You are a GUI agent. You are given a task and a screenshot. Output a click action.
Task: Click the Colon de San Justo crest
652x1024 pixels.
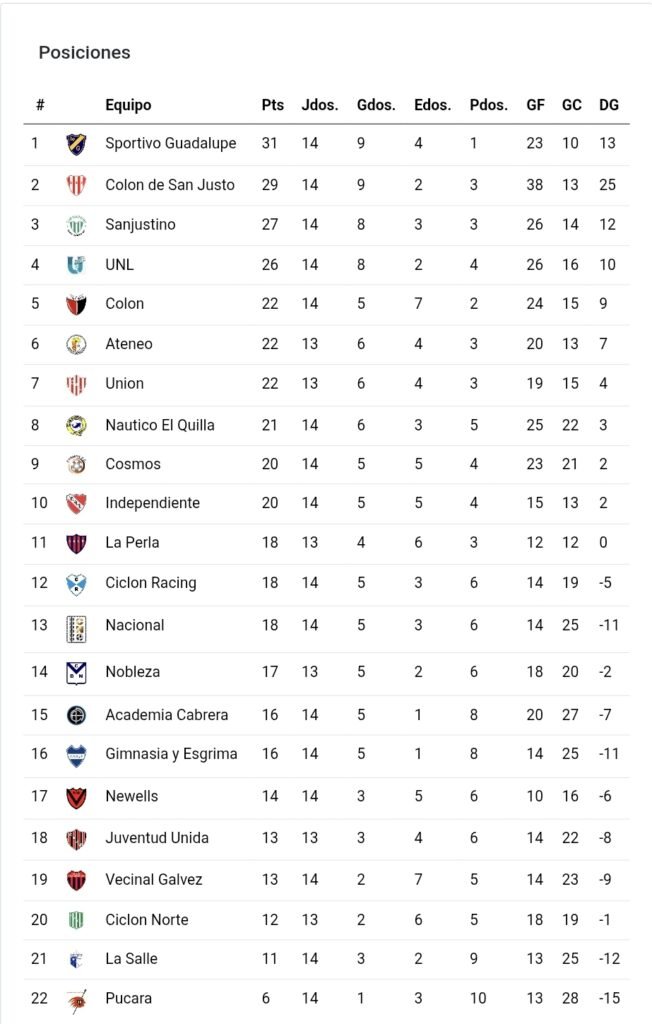(x=76, y=185)
